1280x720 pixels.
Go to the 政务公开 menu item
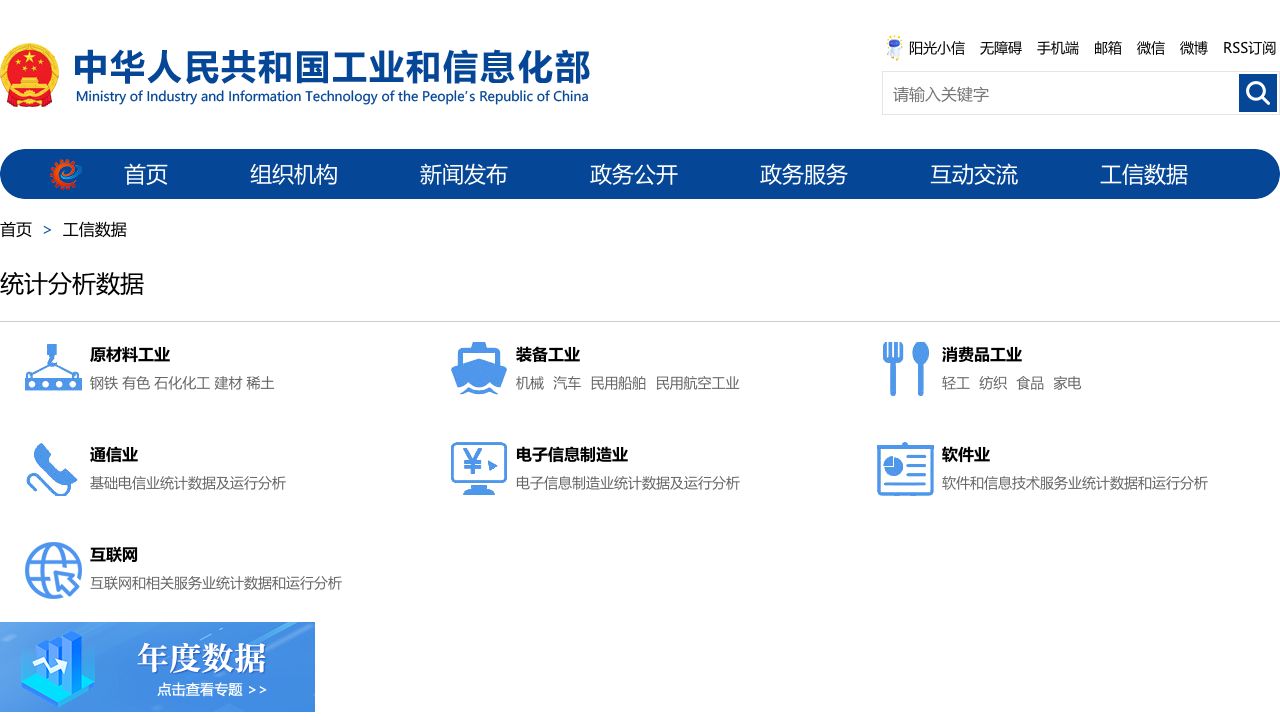[x=634, y=174]
